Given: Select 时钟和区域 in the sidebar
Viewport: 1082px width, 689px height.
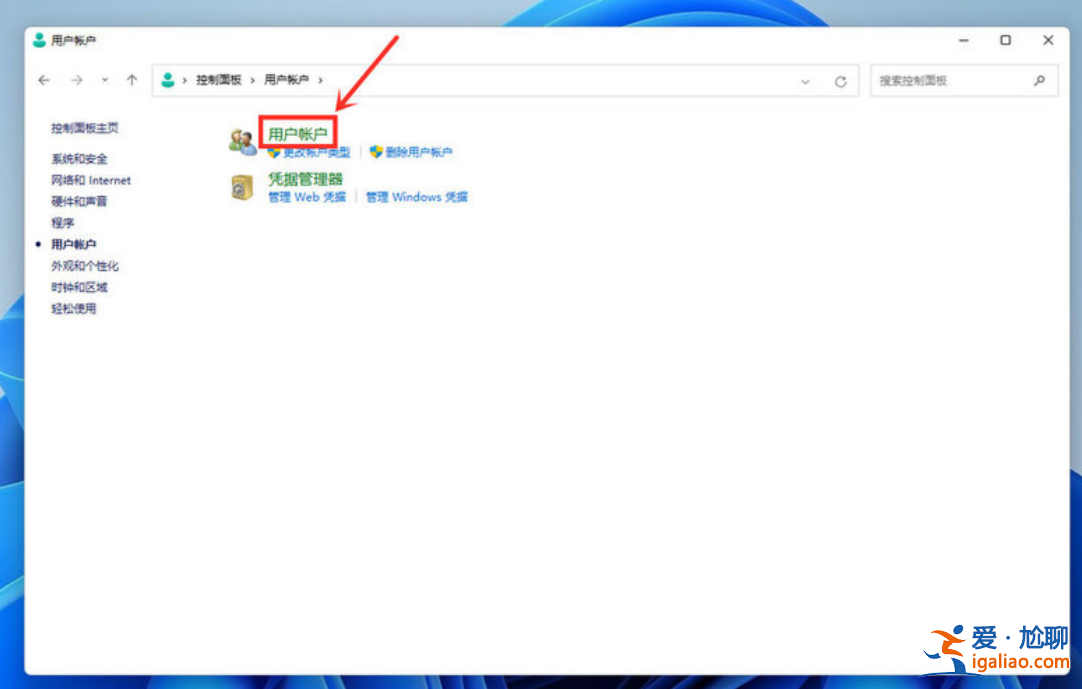Looking at the screenshot, I should (76, 287).
